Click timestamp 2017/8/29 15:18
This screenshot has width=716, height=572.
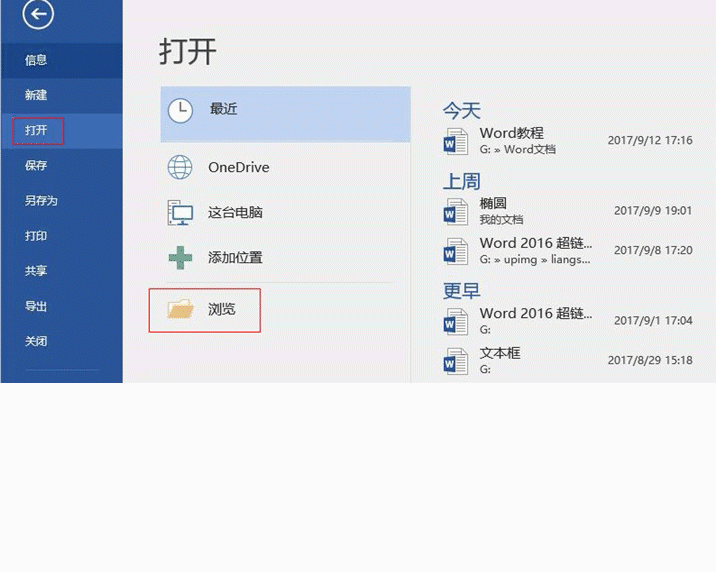click(650, 360)
